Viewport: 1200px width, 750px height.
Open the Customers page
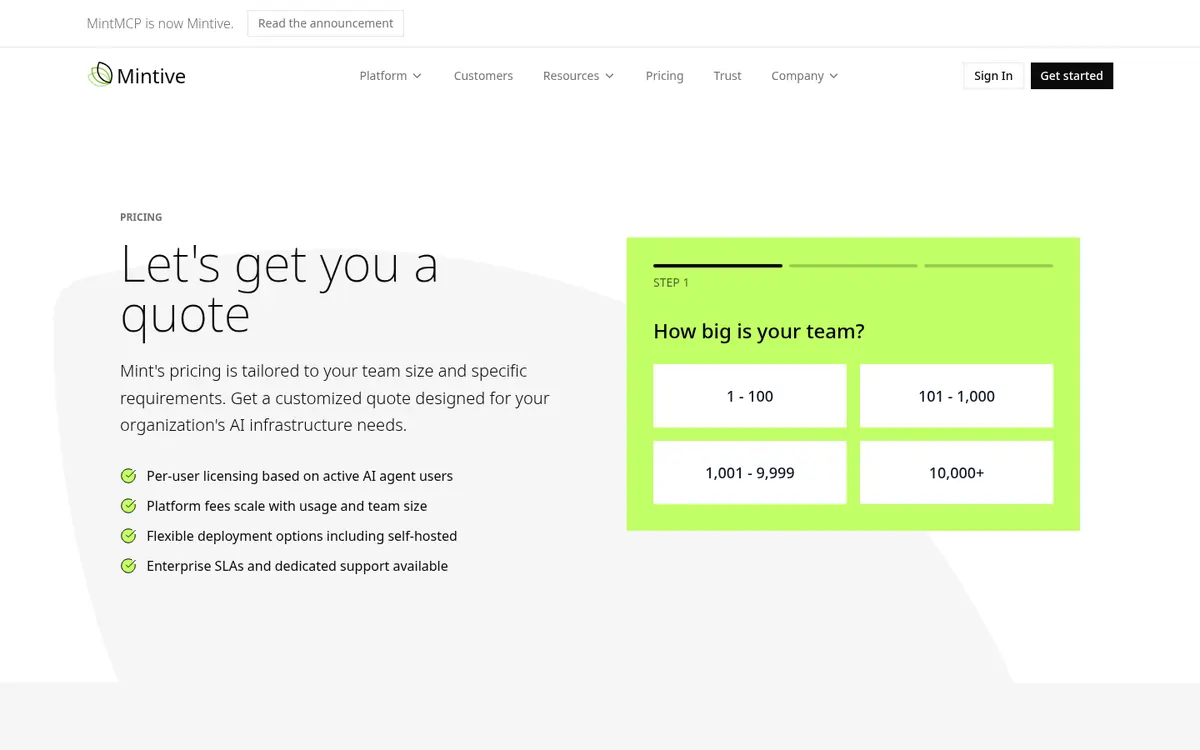483,76
